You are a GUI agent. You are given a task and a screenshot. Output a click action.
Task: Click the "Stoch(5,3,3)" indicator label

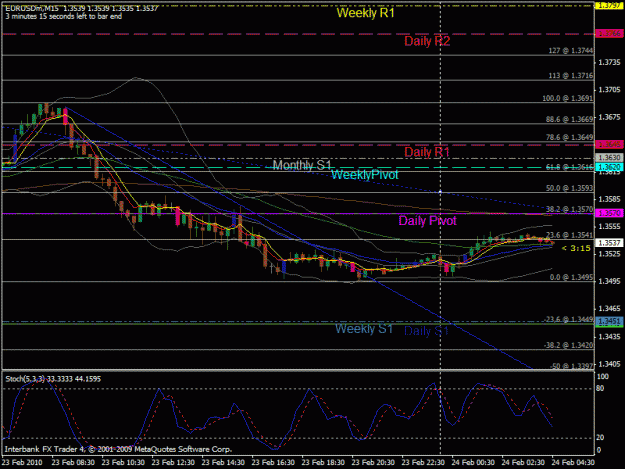pyautogui.click(x=25, y=379)
